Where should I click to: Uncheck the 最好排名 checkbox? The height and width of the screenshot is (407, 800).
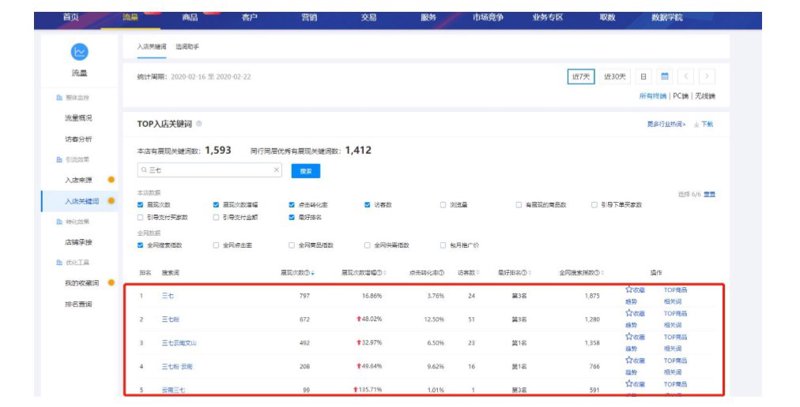(x=291, y=217)
